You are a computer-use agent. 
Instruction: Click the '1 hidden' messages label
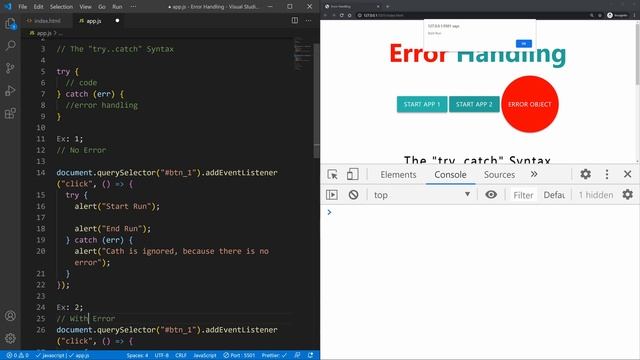tap(596, 195)
